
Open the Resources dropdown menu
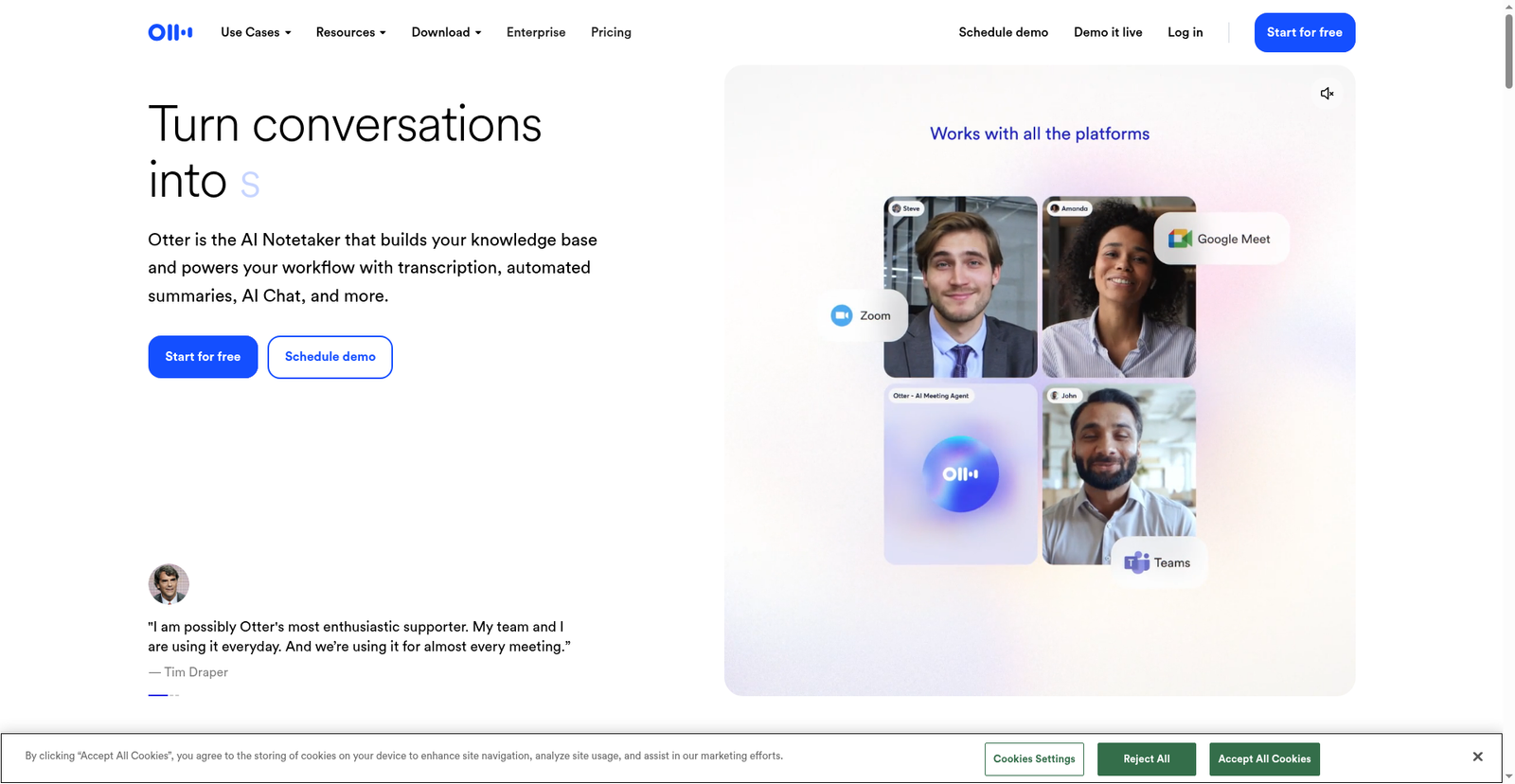point(350,32)
